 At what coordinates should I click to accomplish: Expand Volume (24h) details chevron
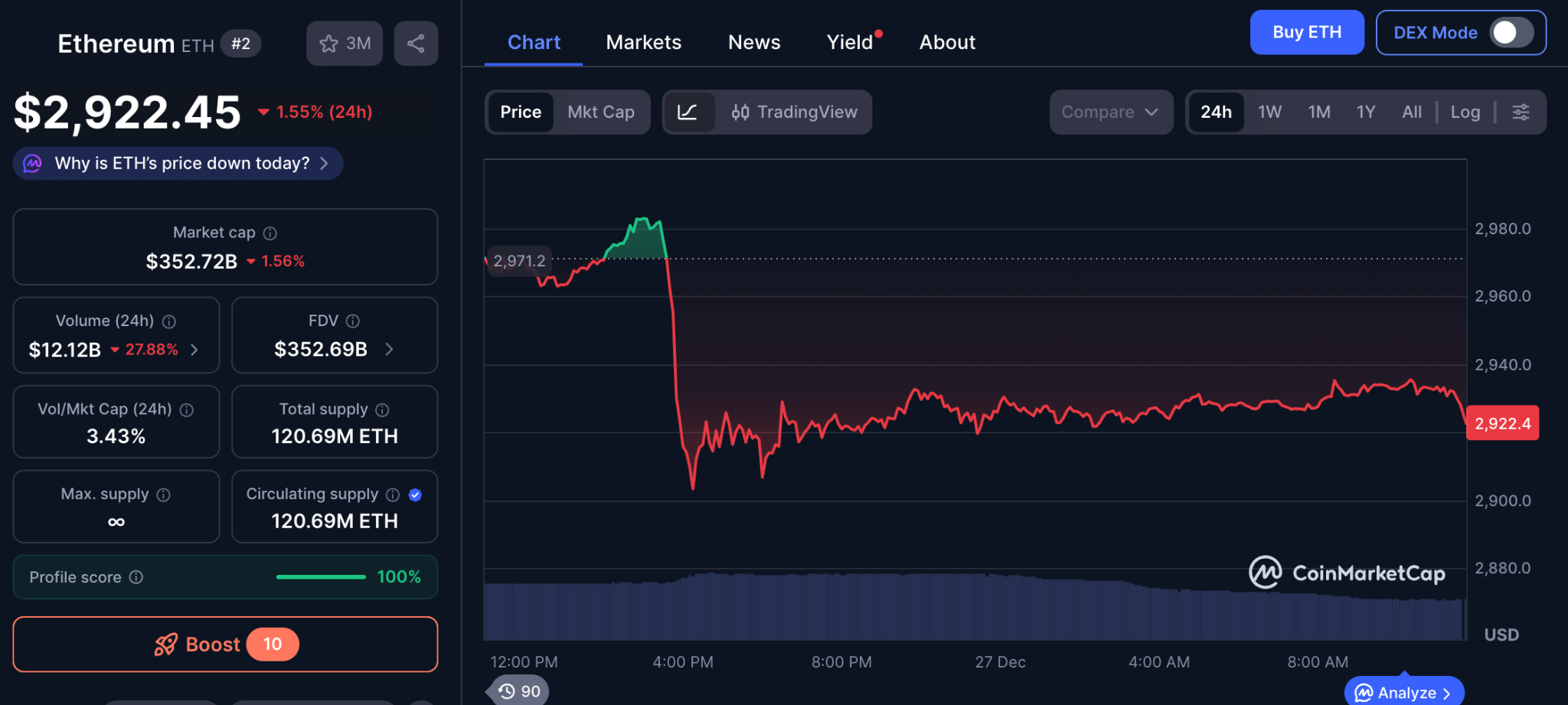(194, 350)
